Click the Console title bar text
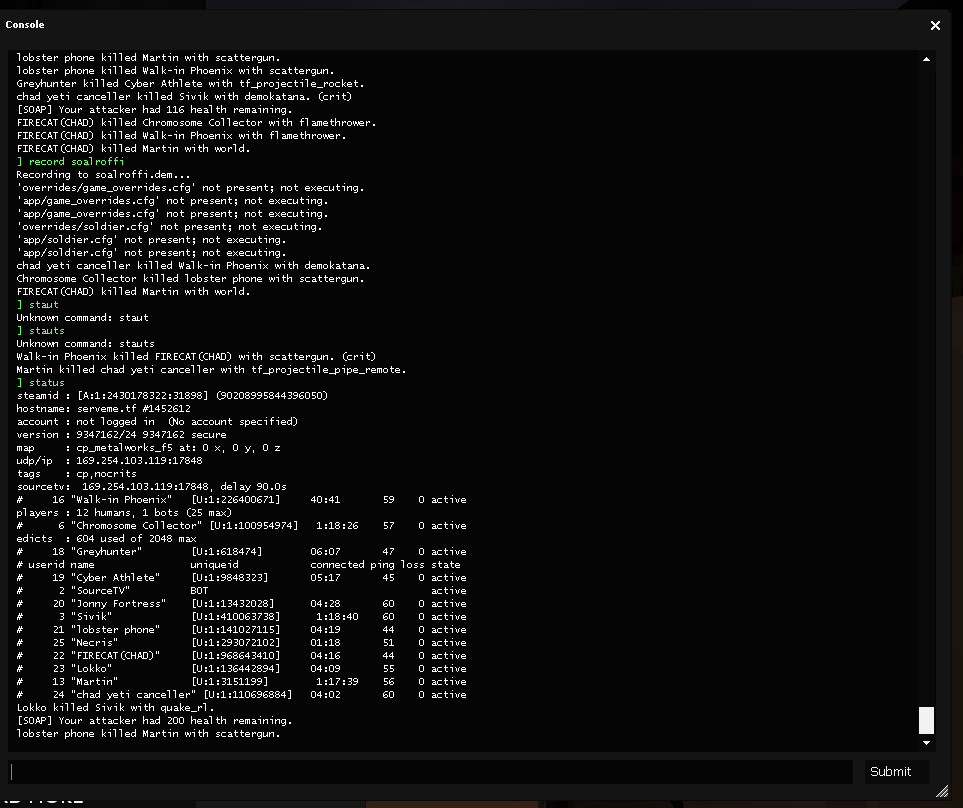 (x=25, y=24)
